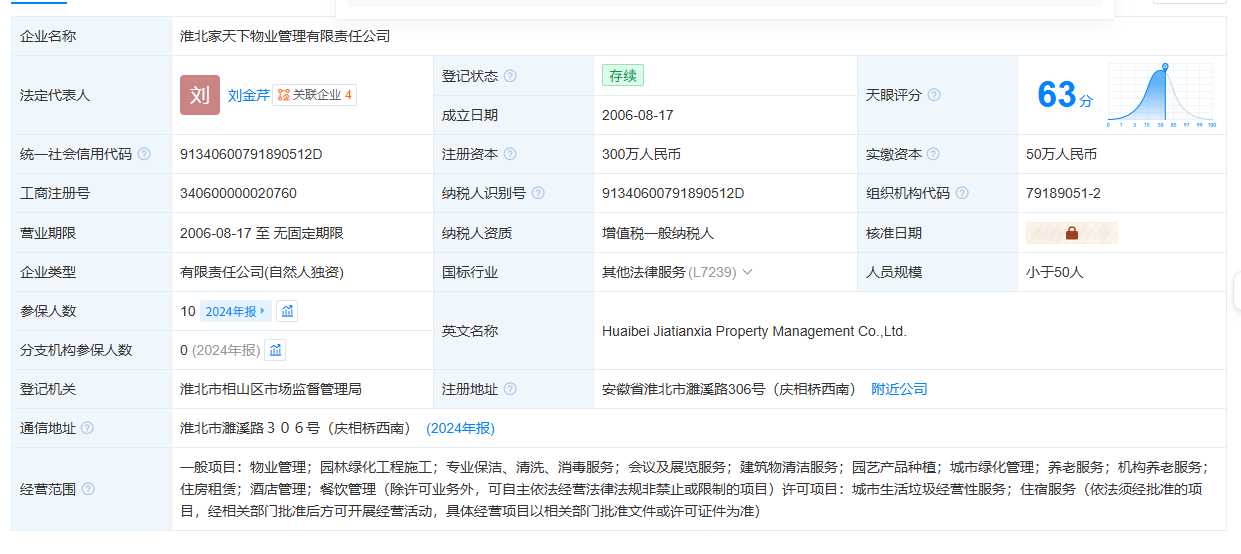The height and width of the screenshot is (554, 1241).
Task: Click the blue (2024年报) link after 通信地址
Action: [460, 428]
